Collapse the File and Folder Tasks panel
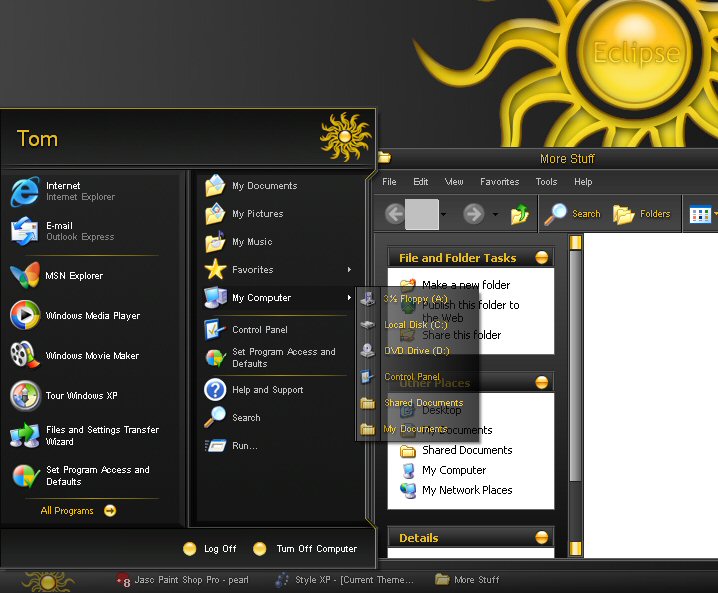The image size is (718, 593). [541, 258]
